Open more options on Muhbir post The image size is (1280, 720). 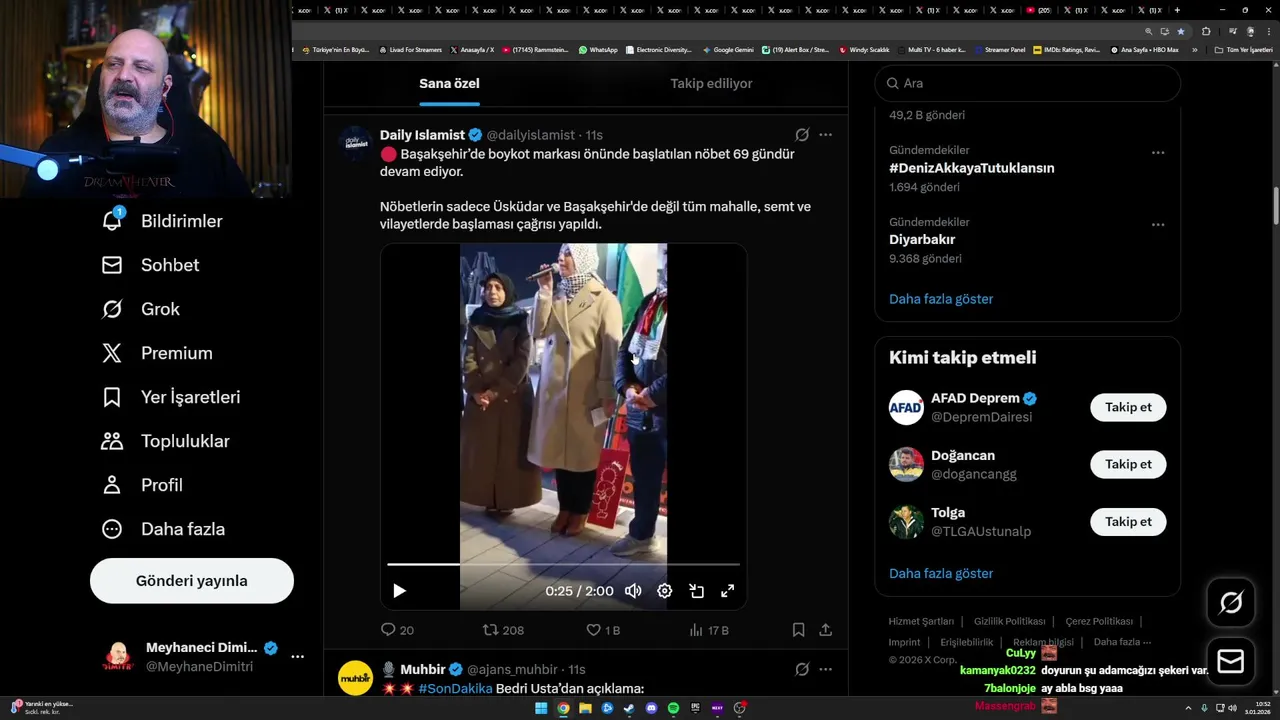pyautogui.click(x=825, y=669)
